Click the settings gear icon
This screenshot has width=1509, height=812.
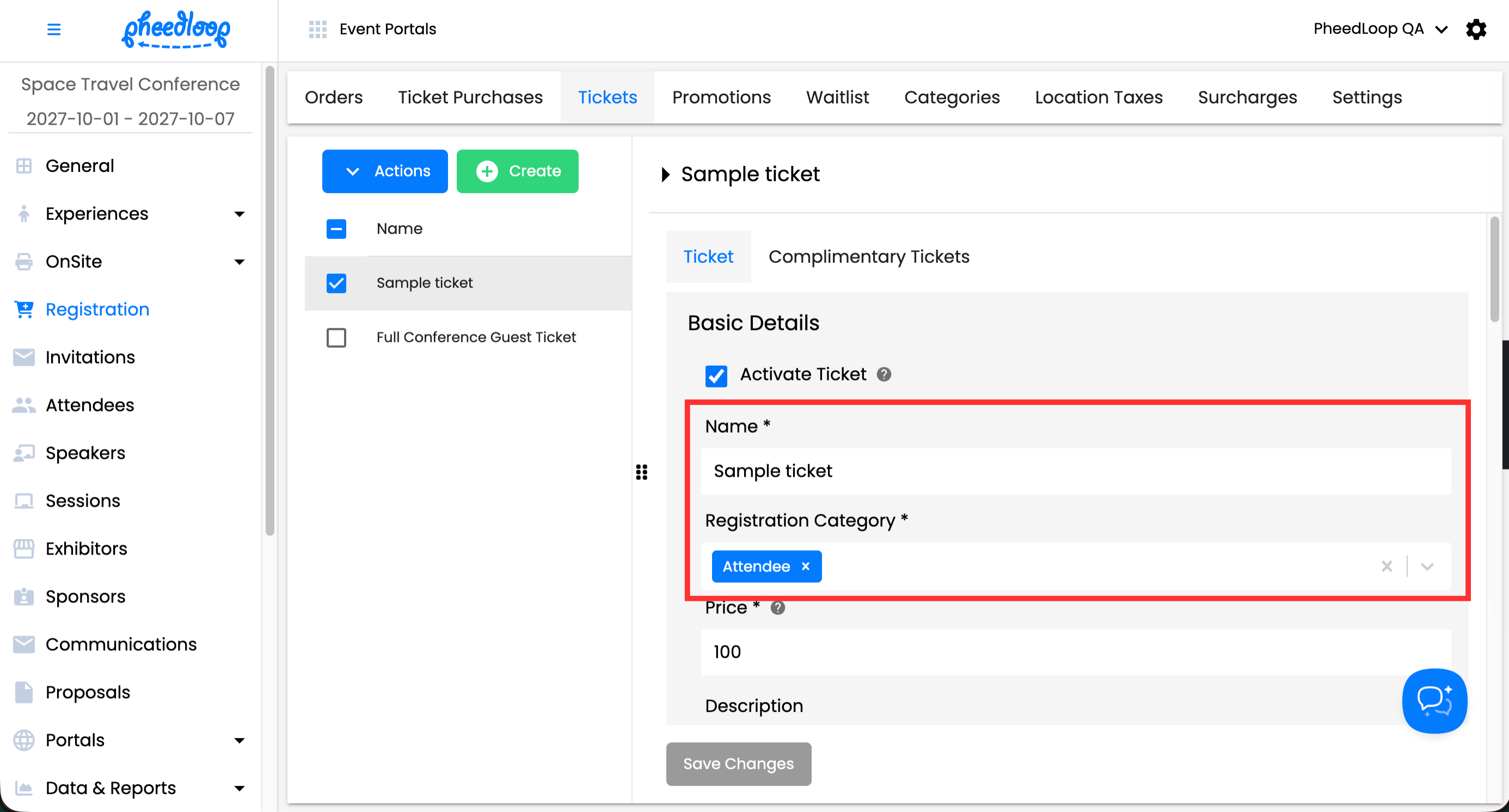[x=1476, y=29]
